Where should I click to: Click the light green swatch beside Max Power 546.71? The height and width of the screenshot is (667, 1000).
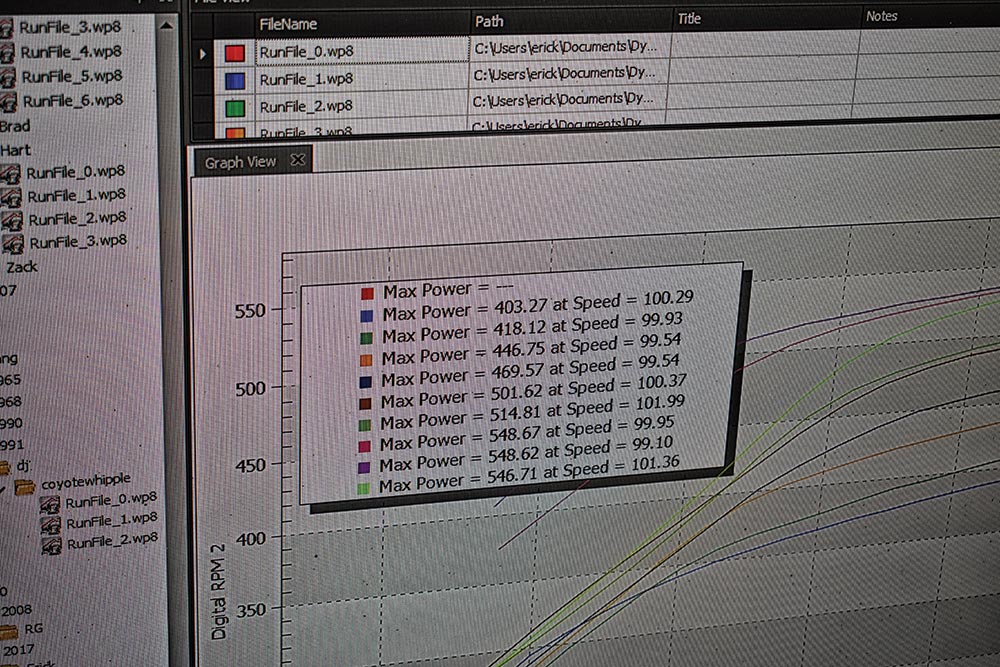tap(364, 489)
